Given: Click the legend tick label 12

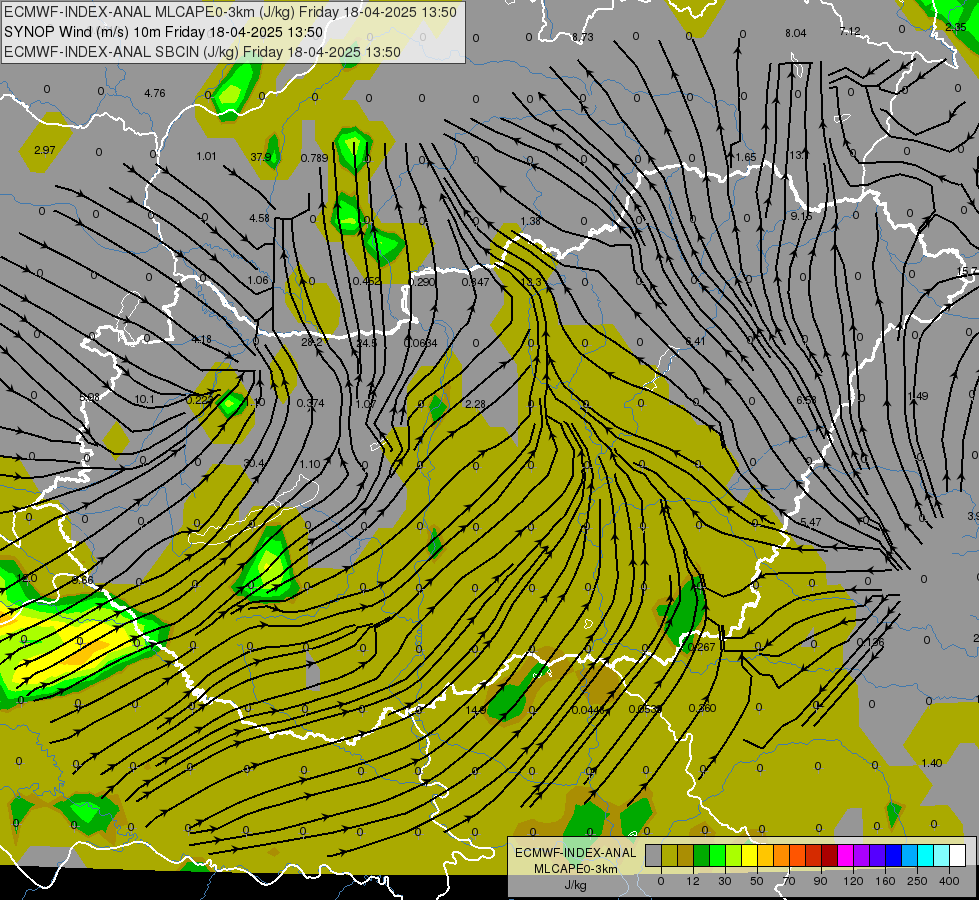Looking at the screenshot, I should pos(692,881).
